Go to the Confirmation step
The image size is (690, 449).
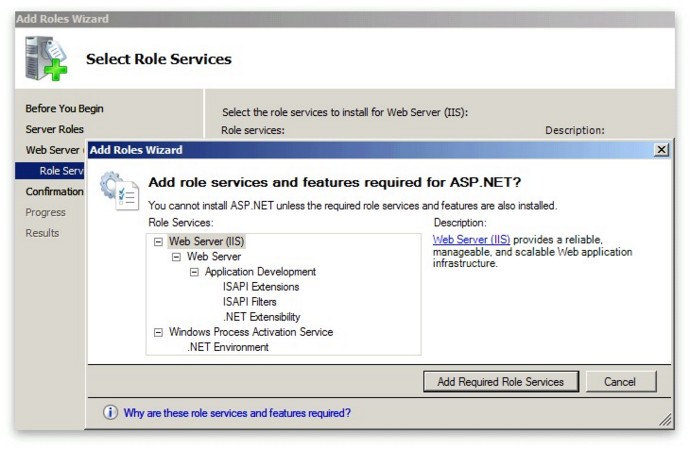[x=55, y=191]
